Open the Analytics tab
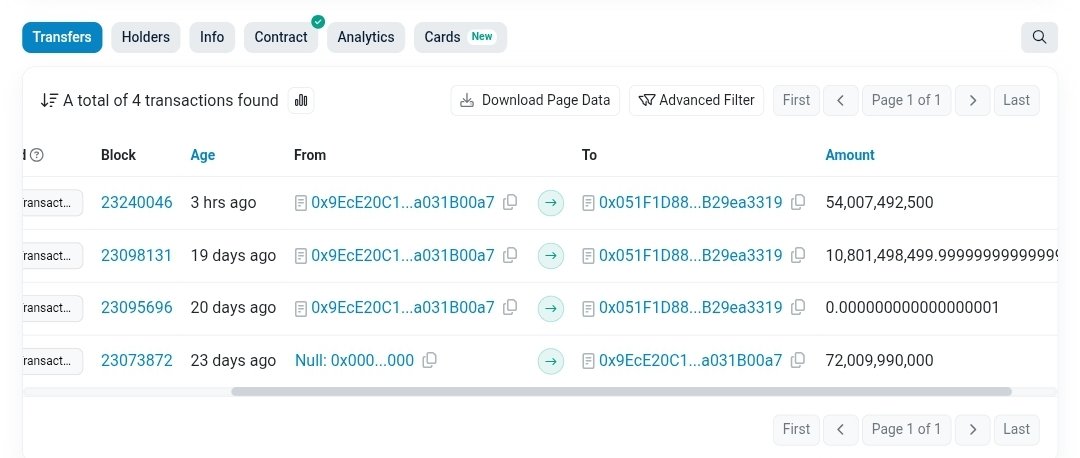Viewport: 1080px width, 458px height. click(x=366, y=37)
